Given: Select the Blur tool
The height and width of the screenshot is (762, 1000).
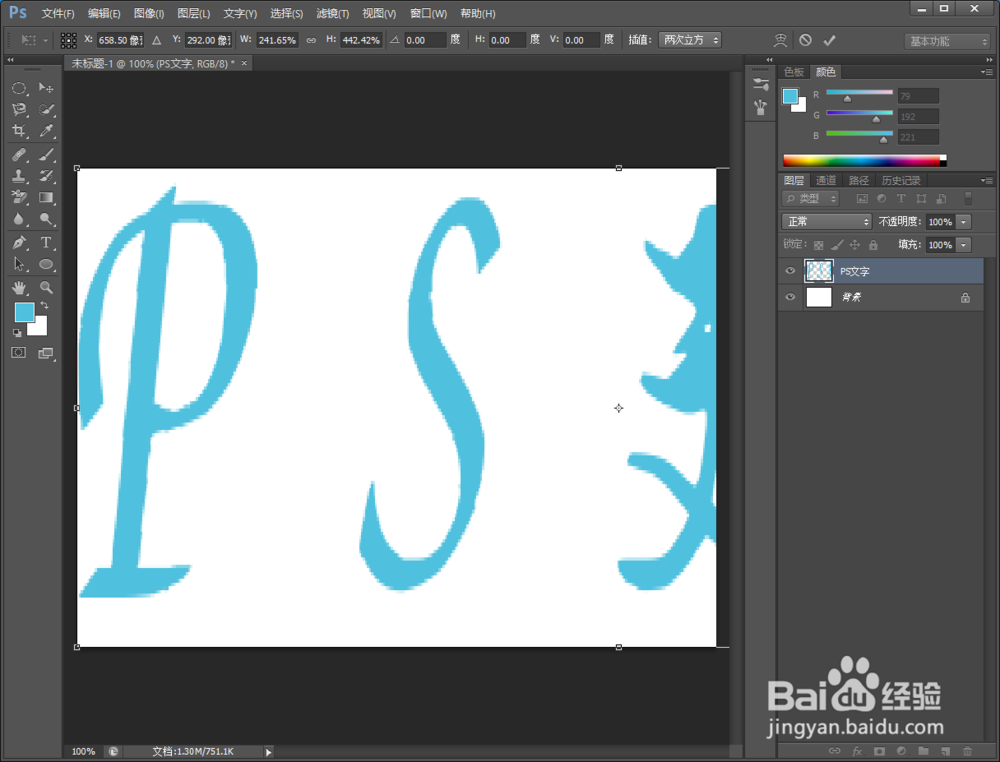Looking at the screenshot, I should [19, 219].
